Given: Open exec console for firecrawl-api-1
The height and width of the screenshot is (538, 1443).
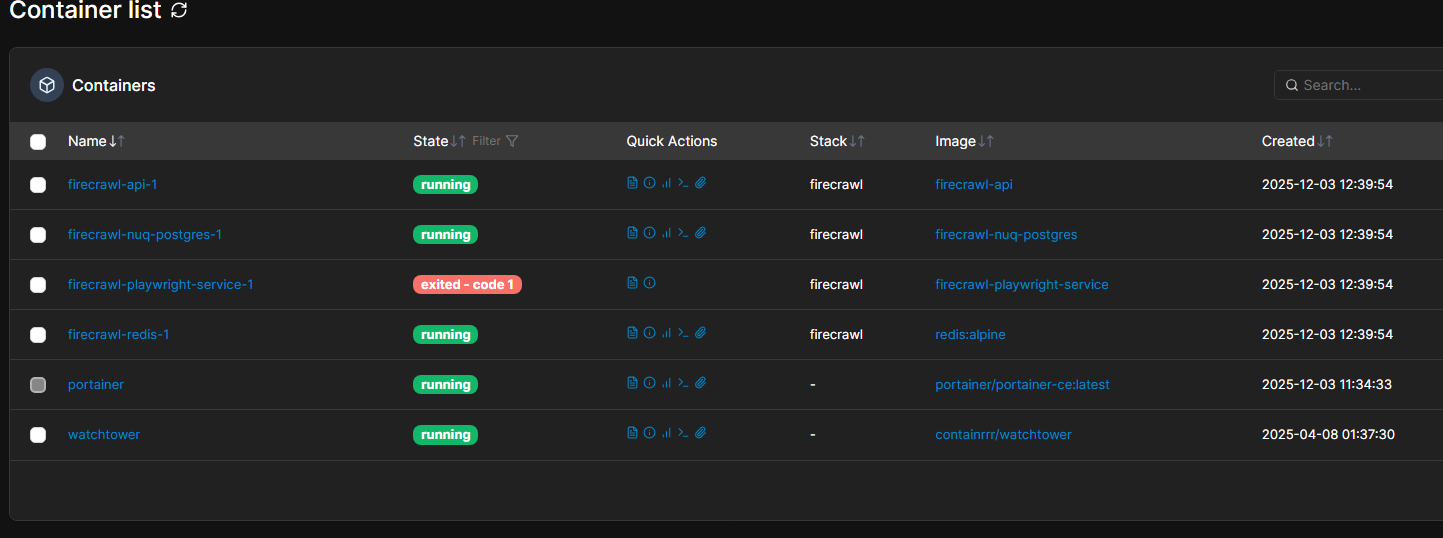Looking at the screenshot, I should (683, 183).
